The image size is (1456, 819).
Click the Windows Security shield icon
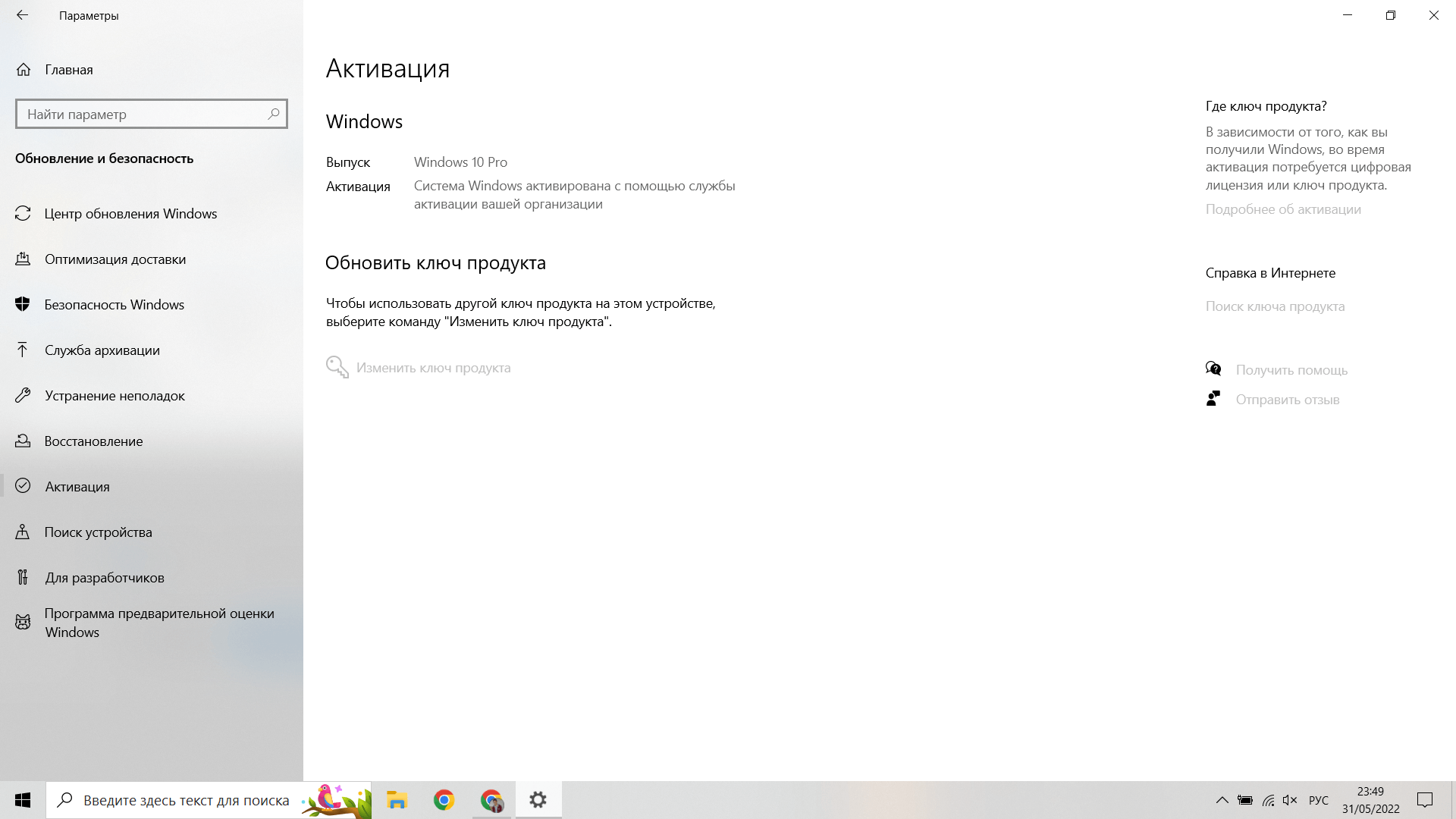[x=23, y=305]
